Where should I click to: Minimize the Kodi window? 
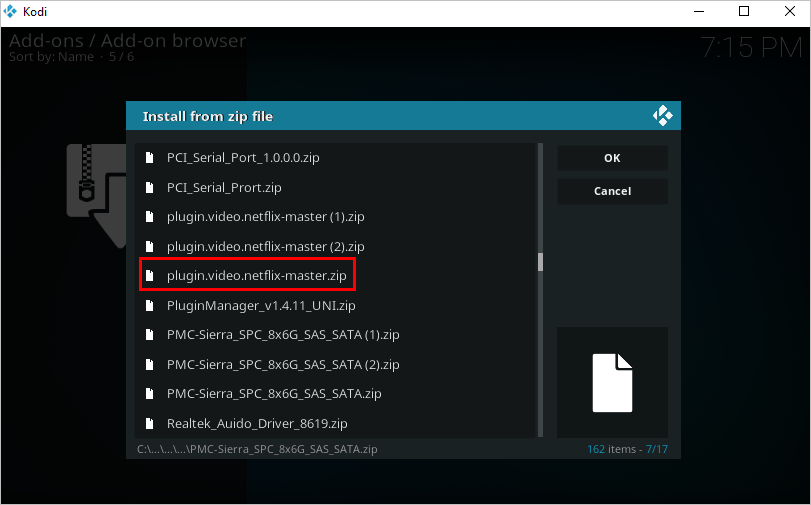pos(699,11)
